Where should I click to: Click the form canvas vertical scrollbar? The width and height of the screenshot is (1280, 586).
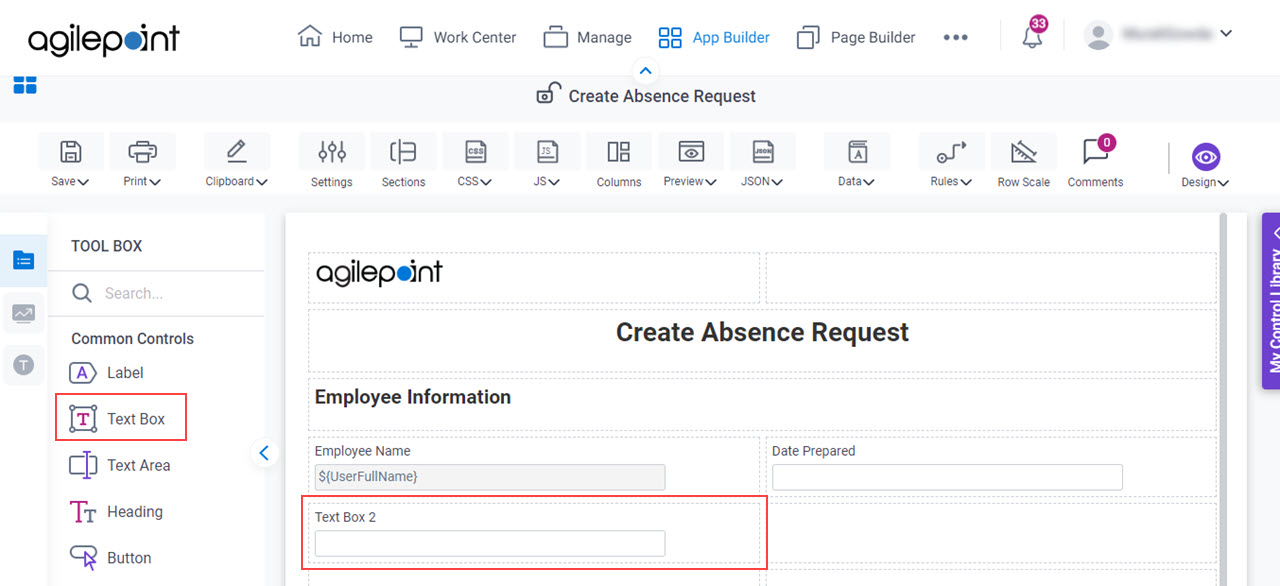point(1222,400)
